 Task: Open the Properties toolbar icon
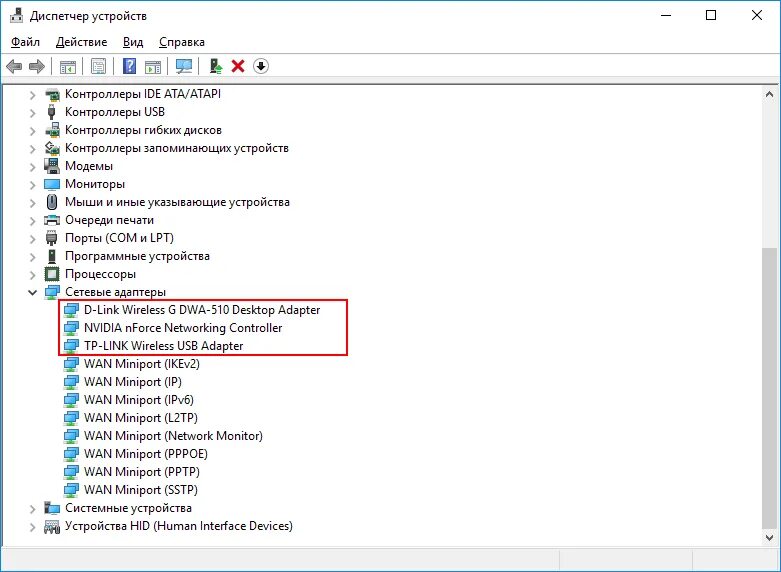pos(99,66)
